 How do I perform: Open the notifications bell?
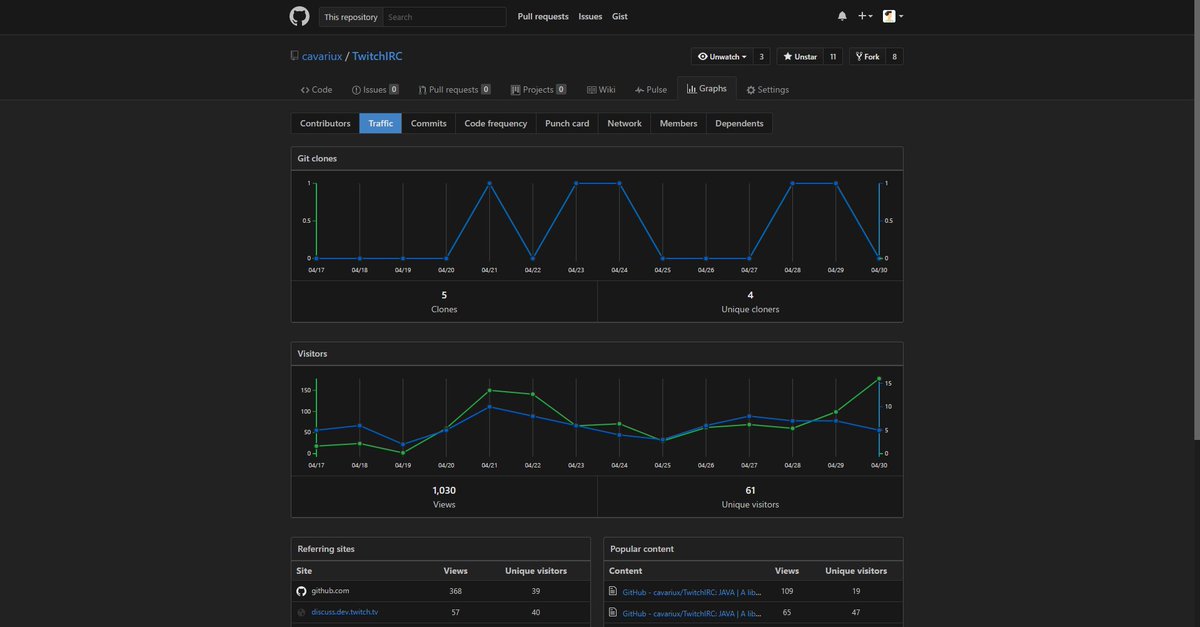[x=842, y=16]
